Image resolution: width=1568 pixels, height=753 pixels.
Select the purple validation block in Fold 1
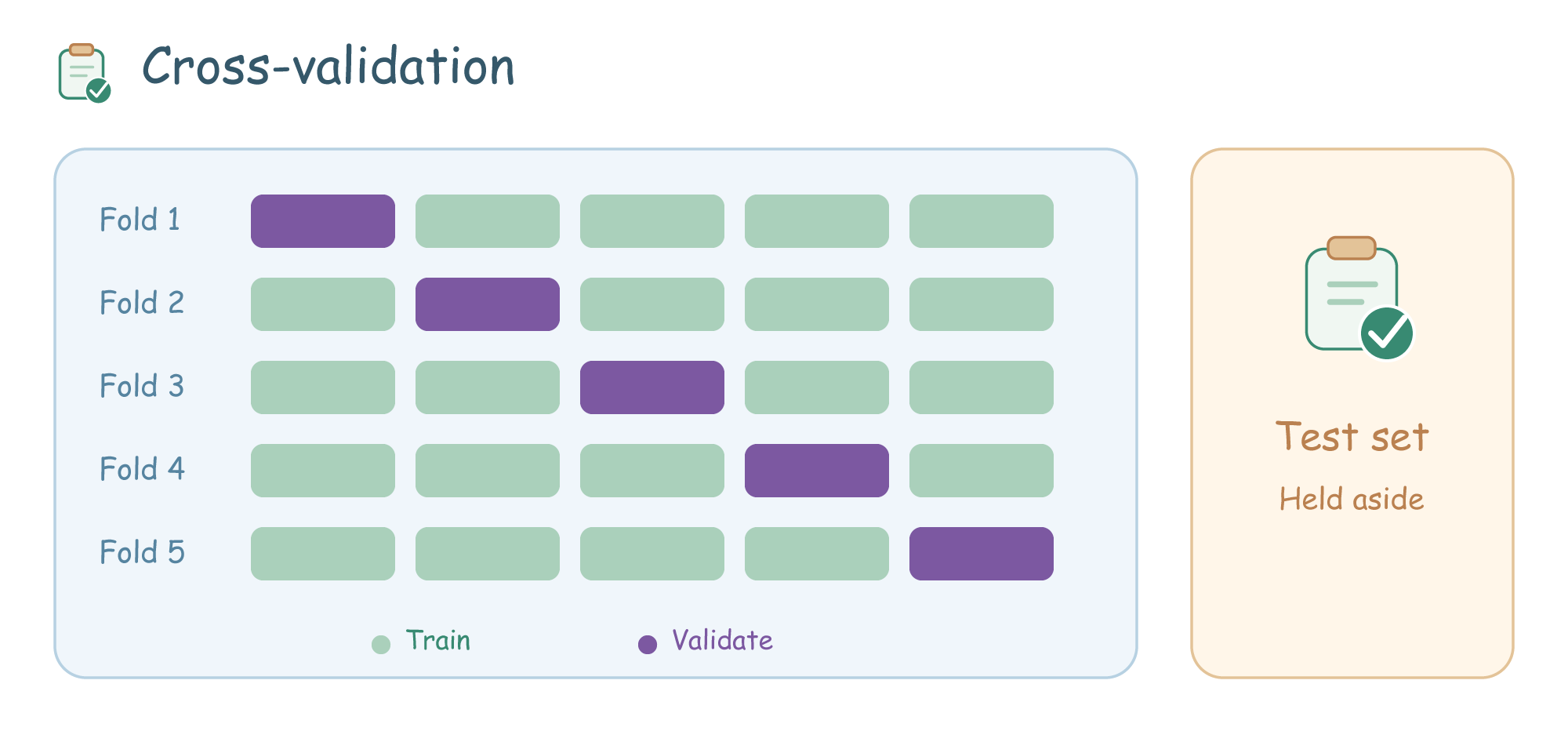tap(323, 221)
